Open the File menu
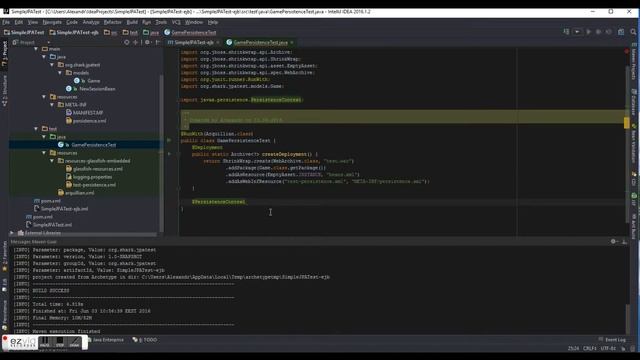 (x=6, y=22)
